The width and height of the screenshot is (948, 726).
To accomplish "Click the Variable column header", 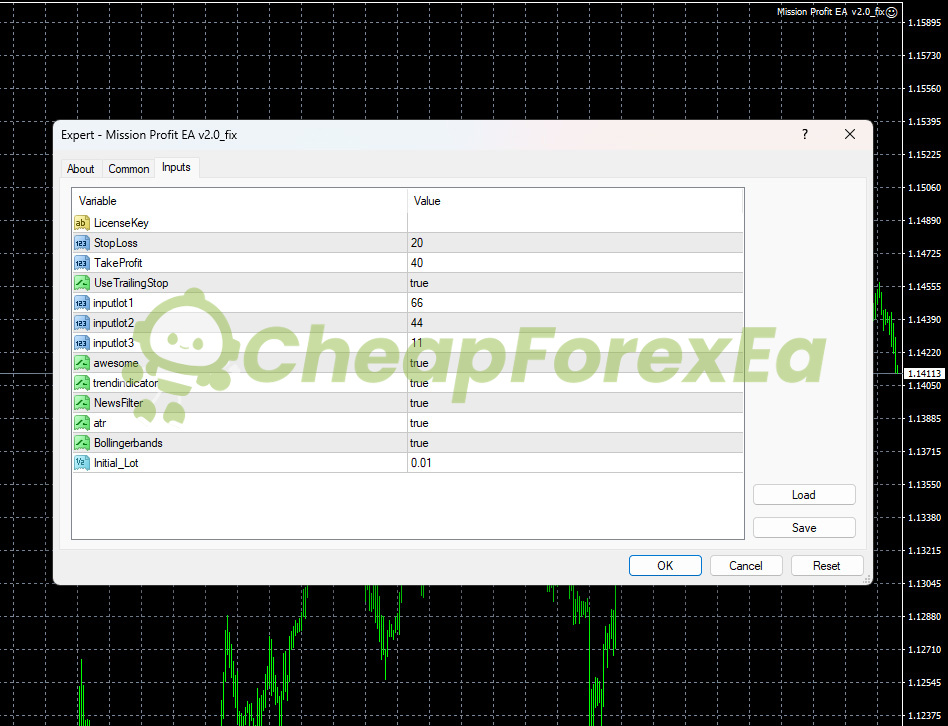I will [240, 201].
